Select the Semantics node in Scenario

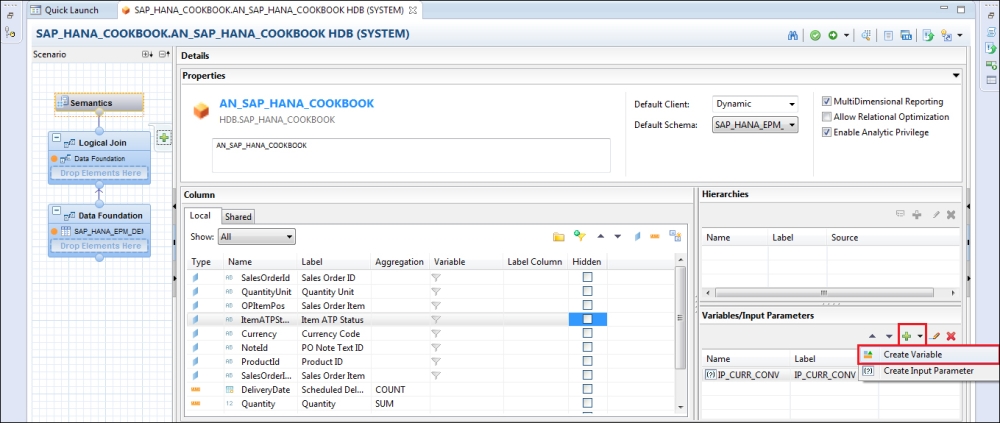coord(99,103)
